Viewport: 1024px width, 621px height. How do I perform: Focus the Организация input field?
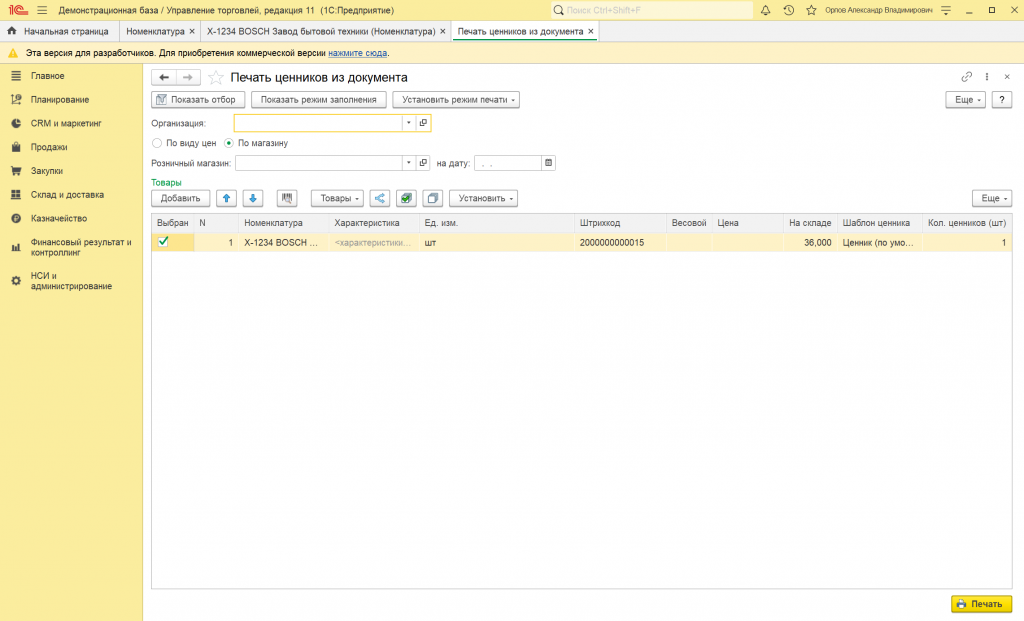point(318,123)
